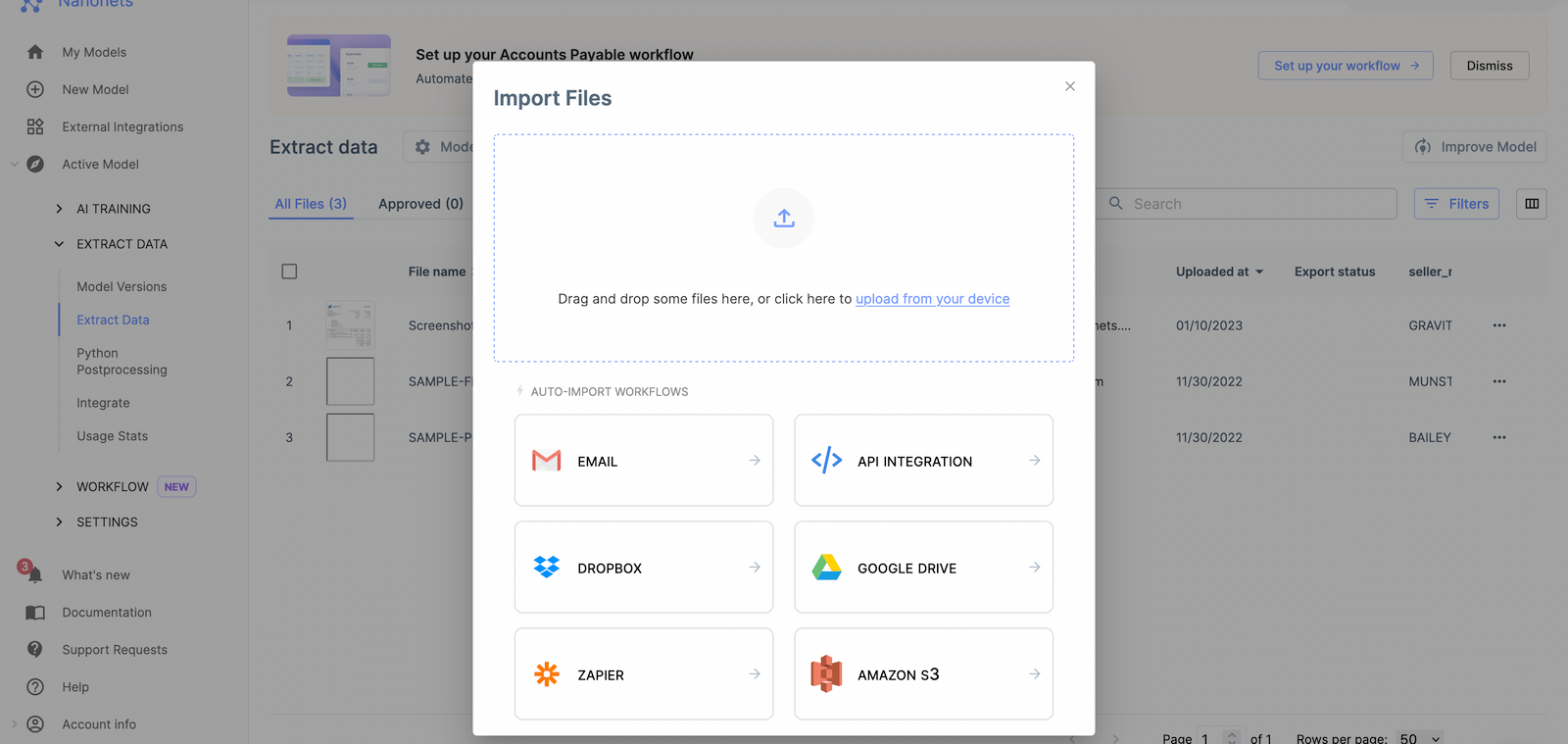Click the home icon beside My Models
1568x744 pixels.
coord(35,52)
